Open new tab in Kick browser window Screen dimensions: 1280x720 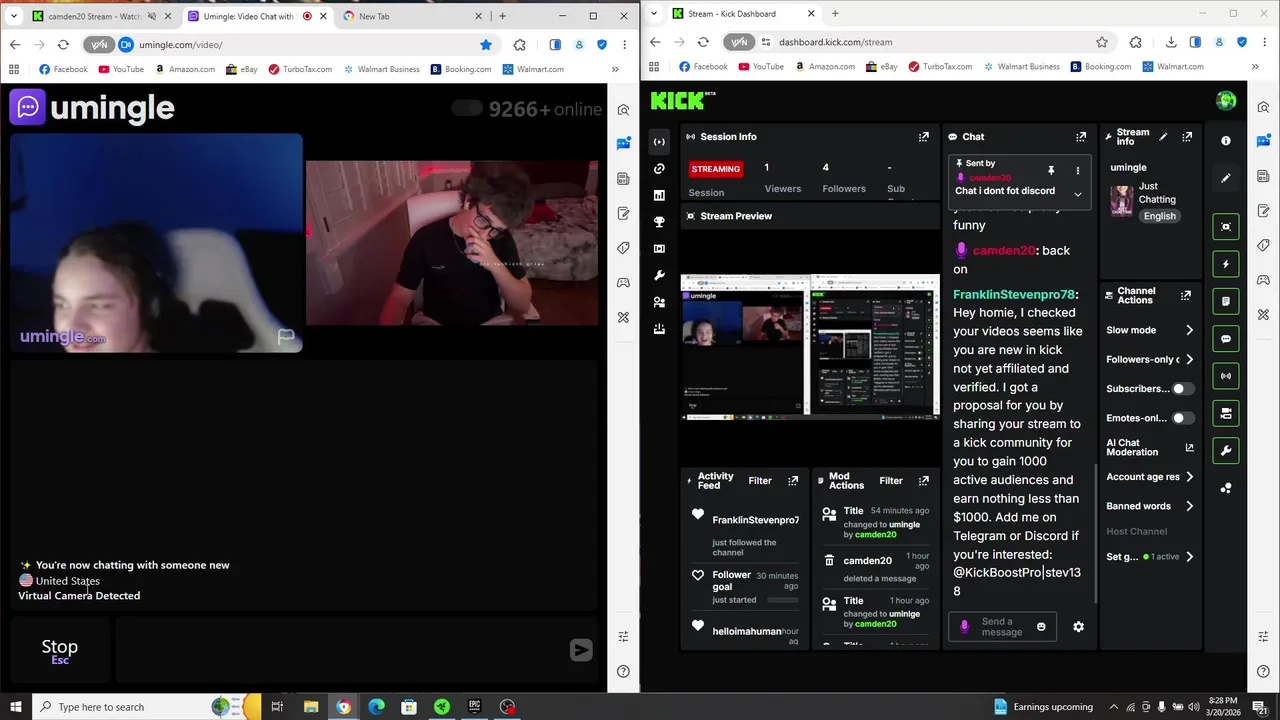tap(835, 14)
